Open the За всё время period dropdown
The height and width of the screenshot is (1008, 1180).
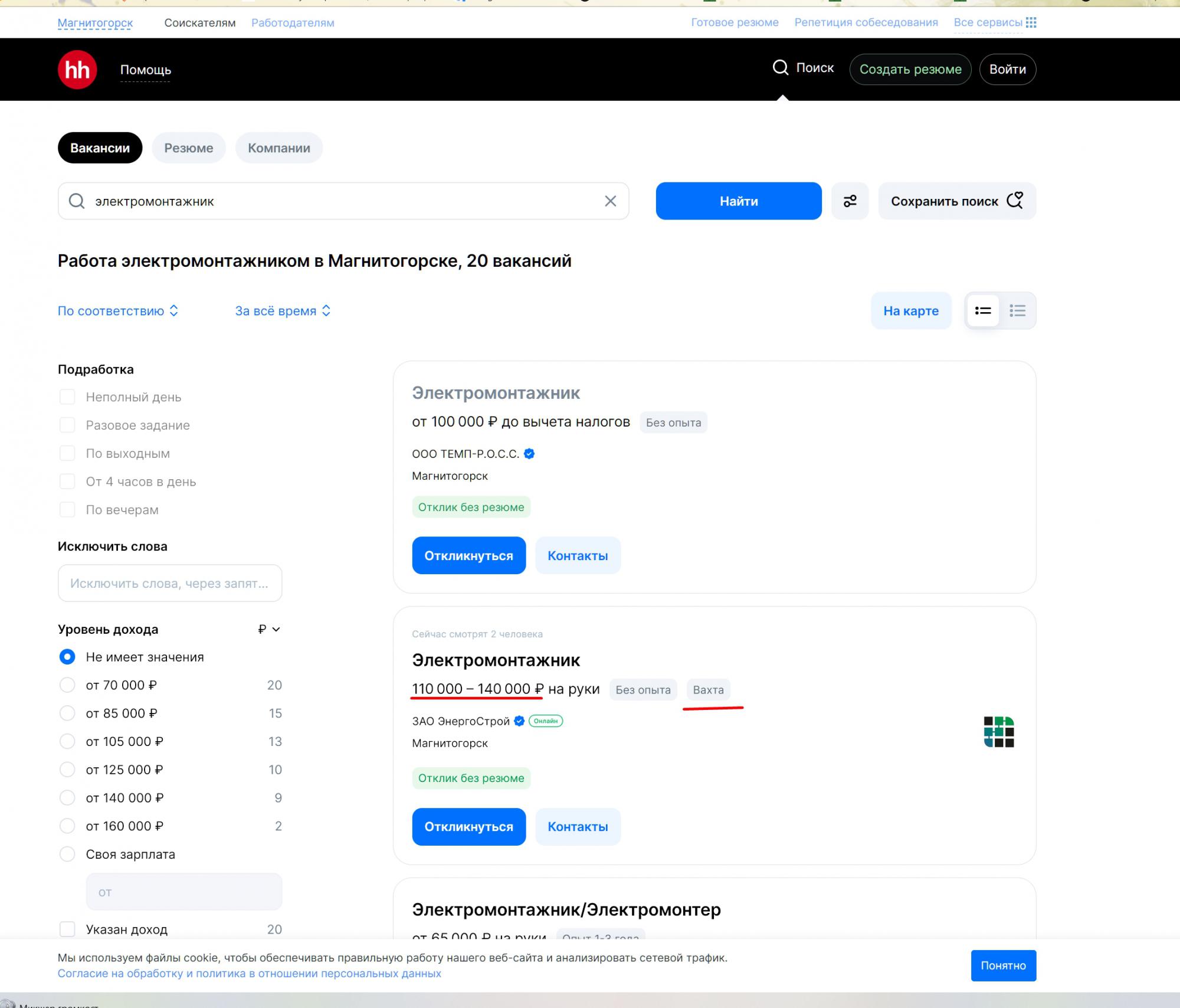283,311
